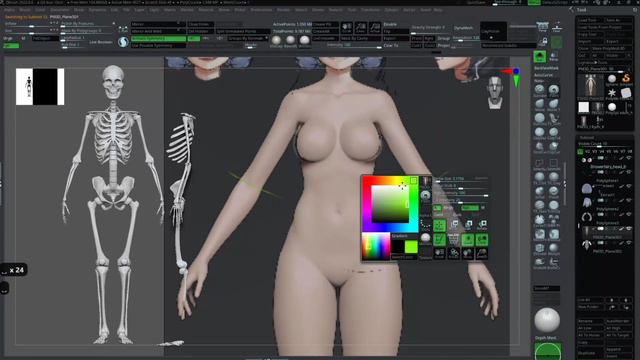Open material sphere in quick popup
The width and height of the screenshot is (640, 360).
click(425, 196)
